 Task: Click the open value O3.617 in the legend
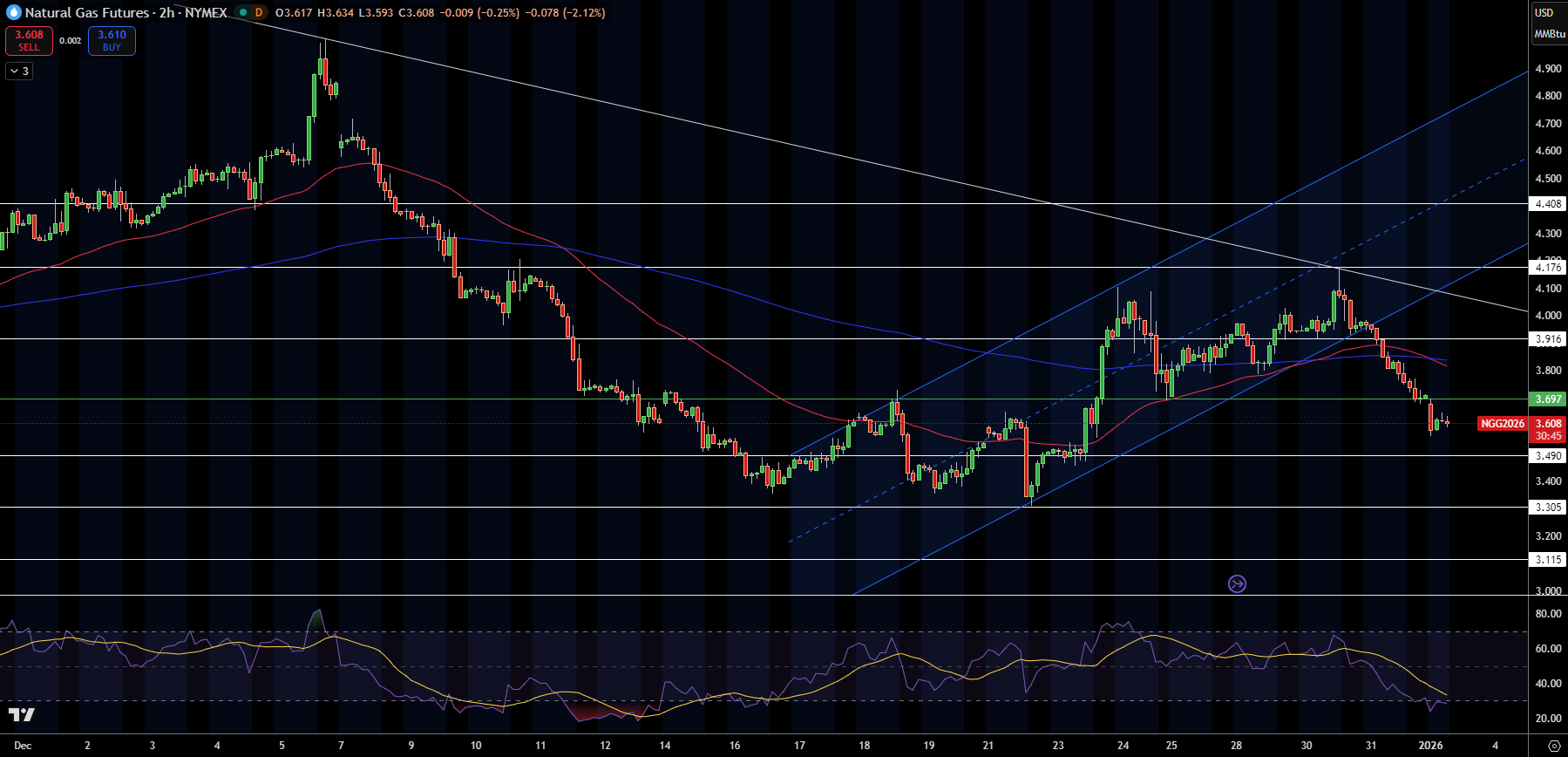click(x=293, y=12)
